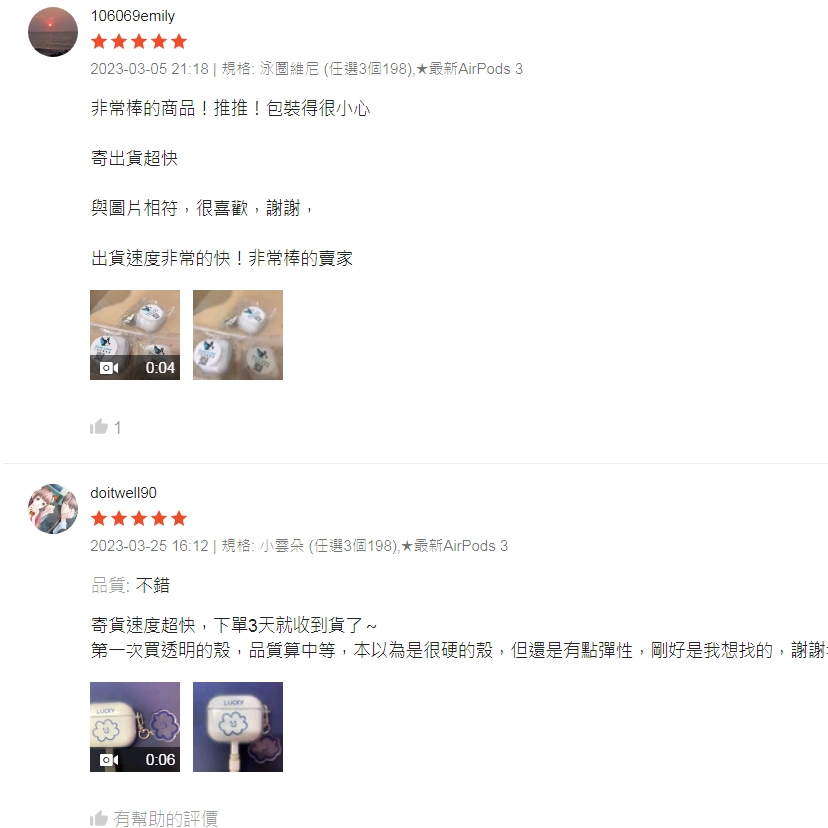Click the five-star rating under doitwell90

(139, 518)
